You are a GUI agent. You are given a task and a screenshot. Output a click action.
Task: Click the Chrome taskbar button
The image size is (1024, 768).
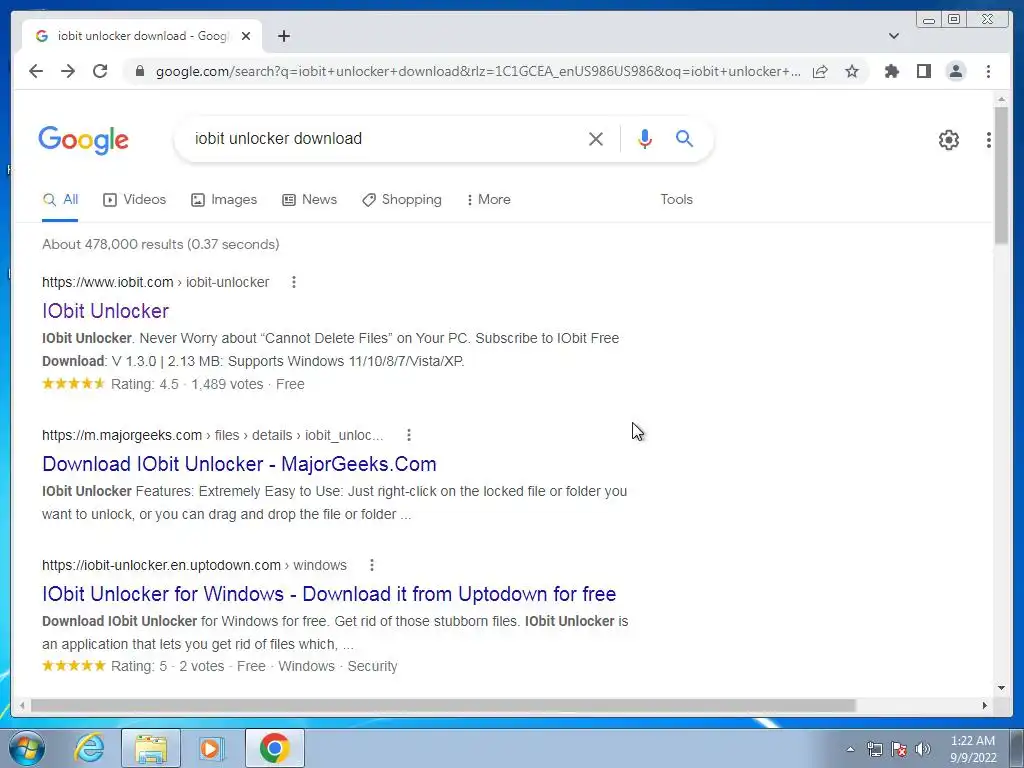(x=275, y=748)
